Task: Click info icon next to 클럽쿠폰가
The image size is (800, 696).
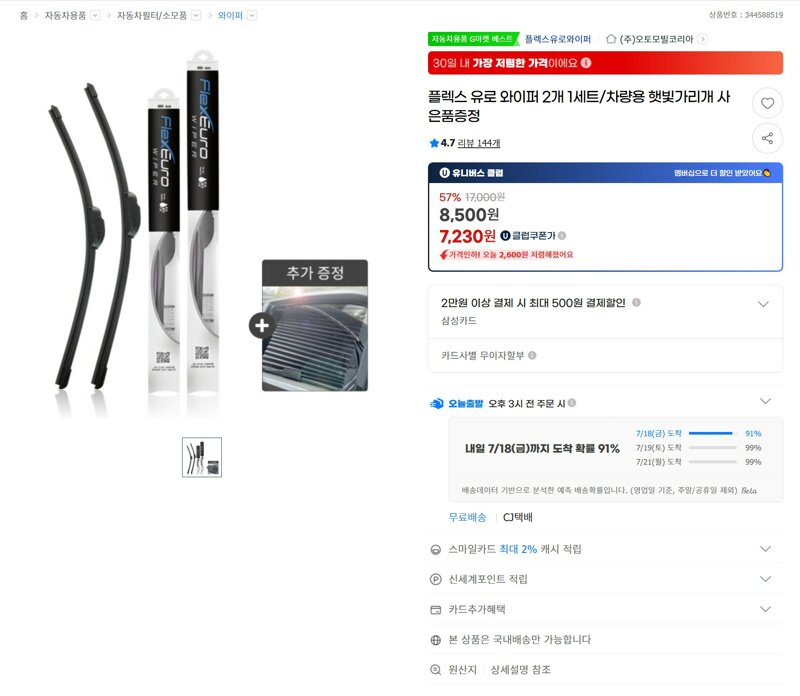Action: (562, 236)
